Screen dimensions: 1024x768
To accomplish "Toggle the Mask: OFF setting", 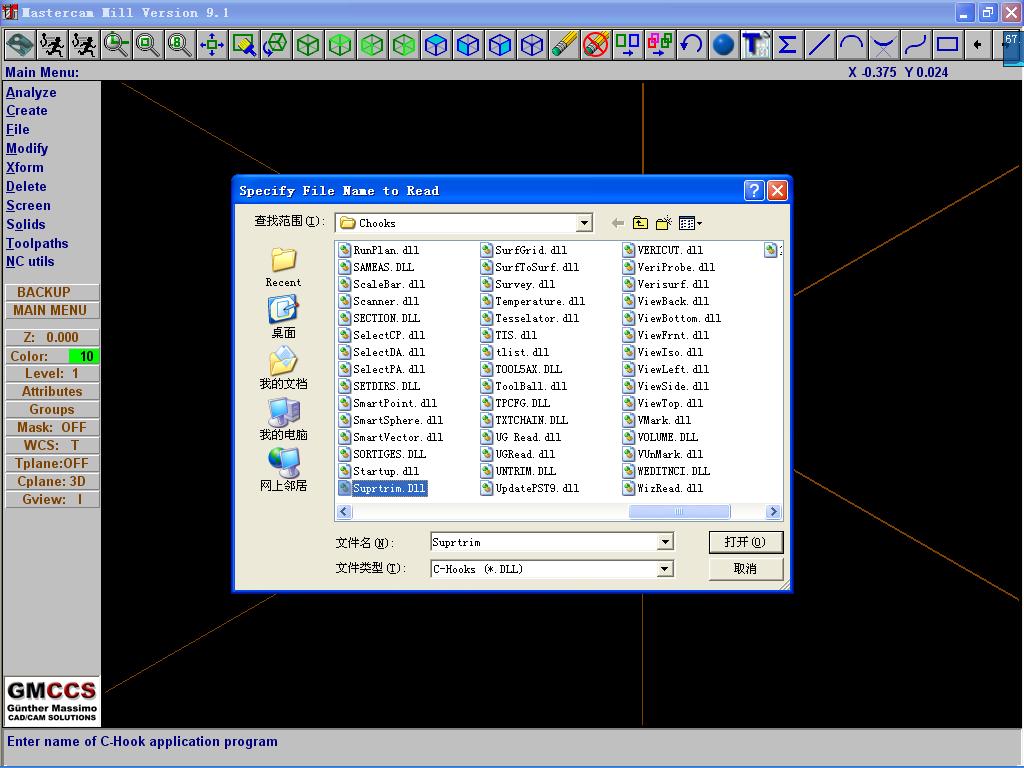I will 52,427.
